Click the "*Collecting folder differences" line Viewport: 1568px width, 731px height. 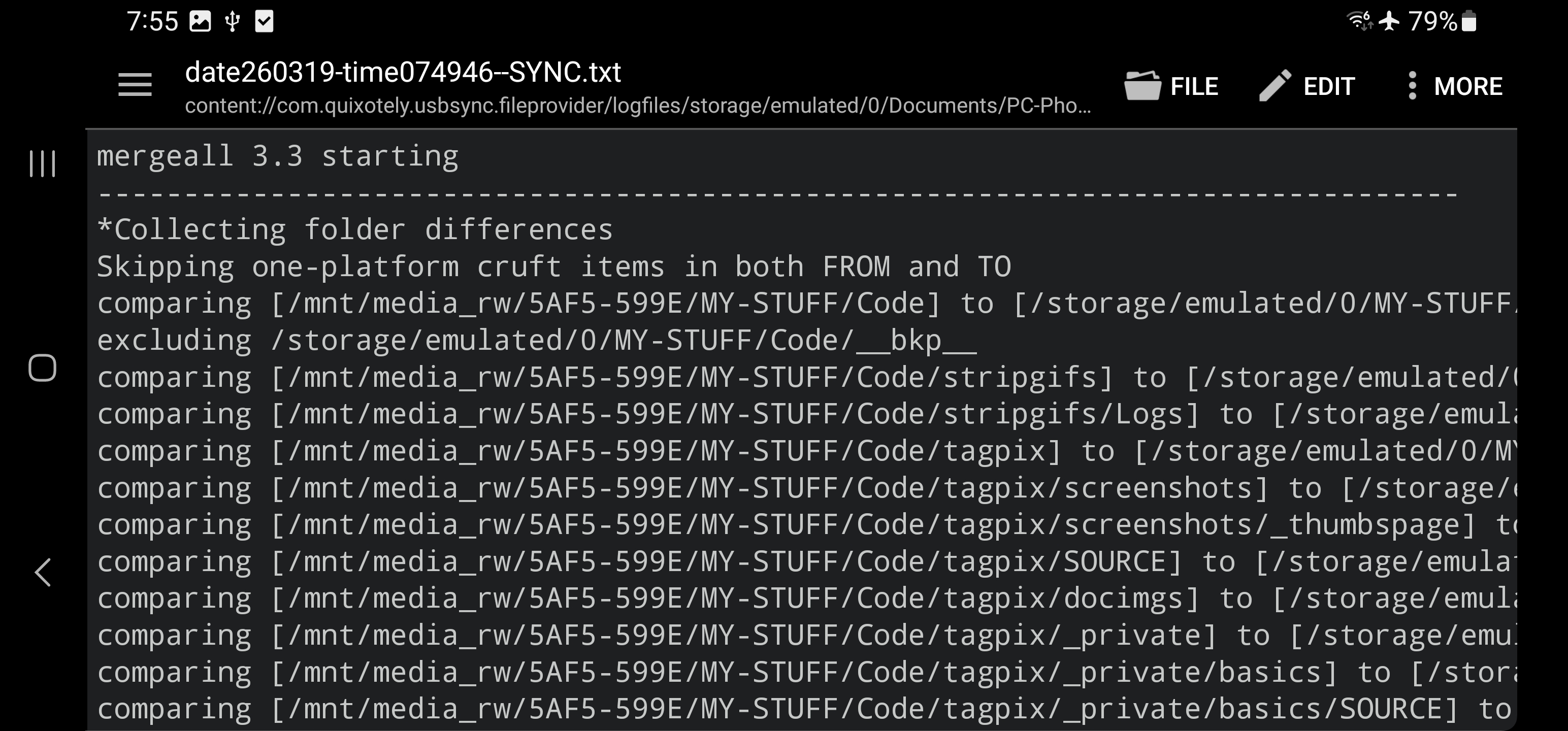(355, 230)
